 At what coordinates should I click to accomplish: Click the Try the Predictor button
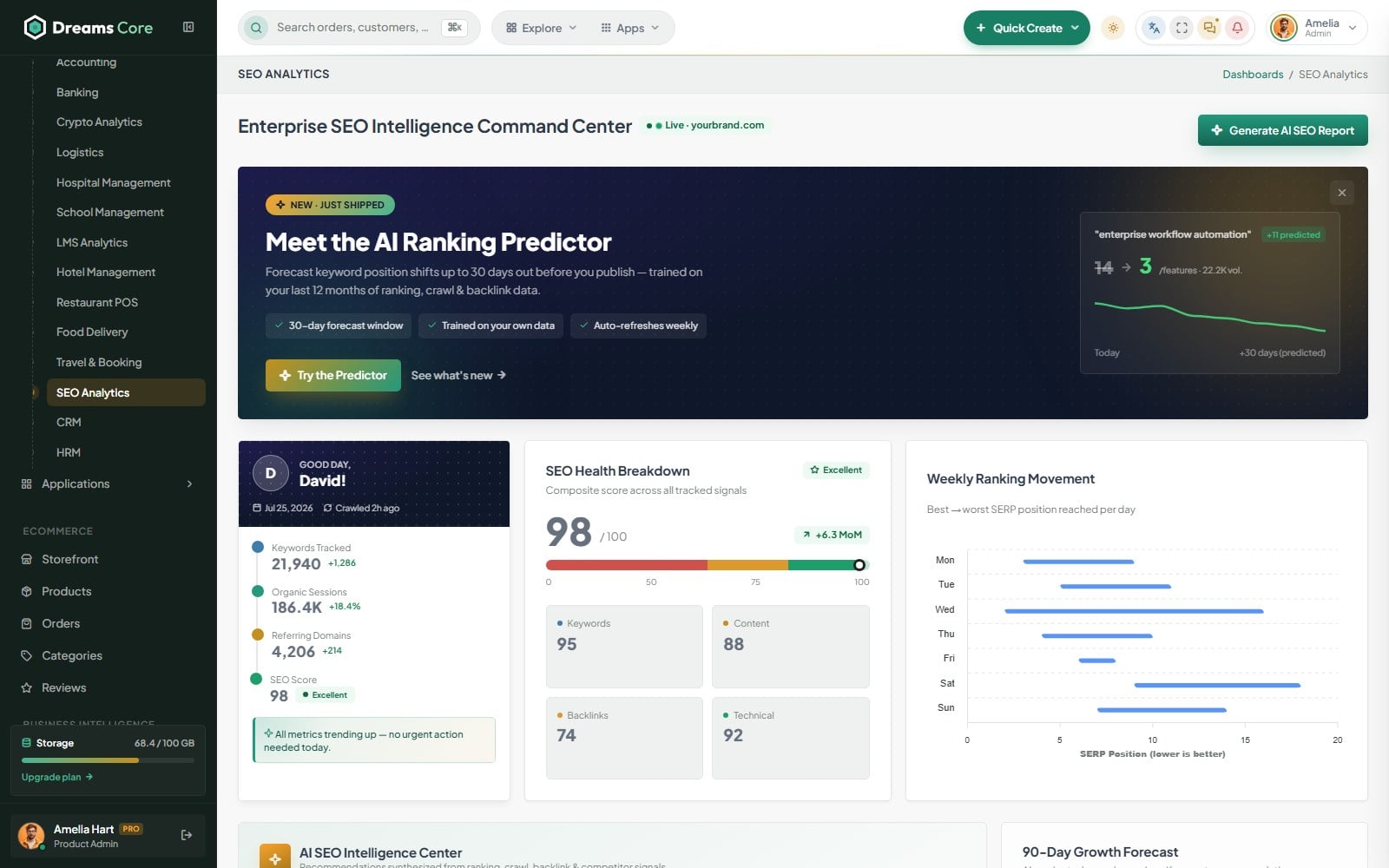[333, 375]
